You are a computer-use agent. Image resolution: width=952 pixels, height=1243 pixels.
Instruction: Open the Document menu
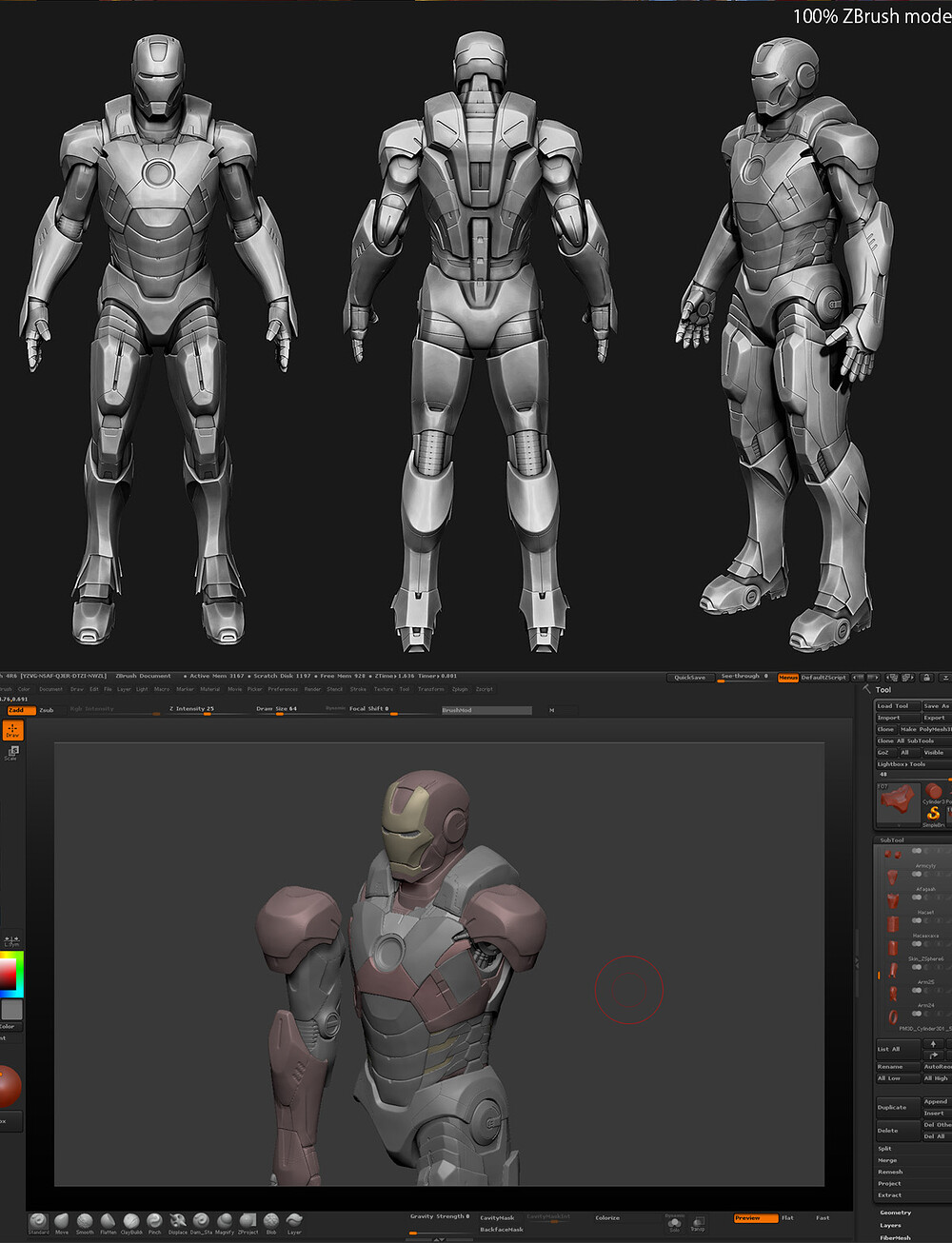pyautogui.click(x=51, y=689)
